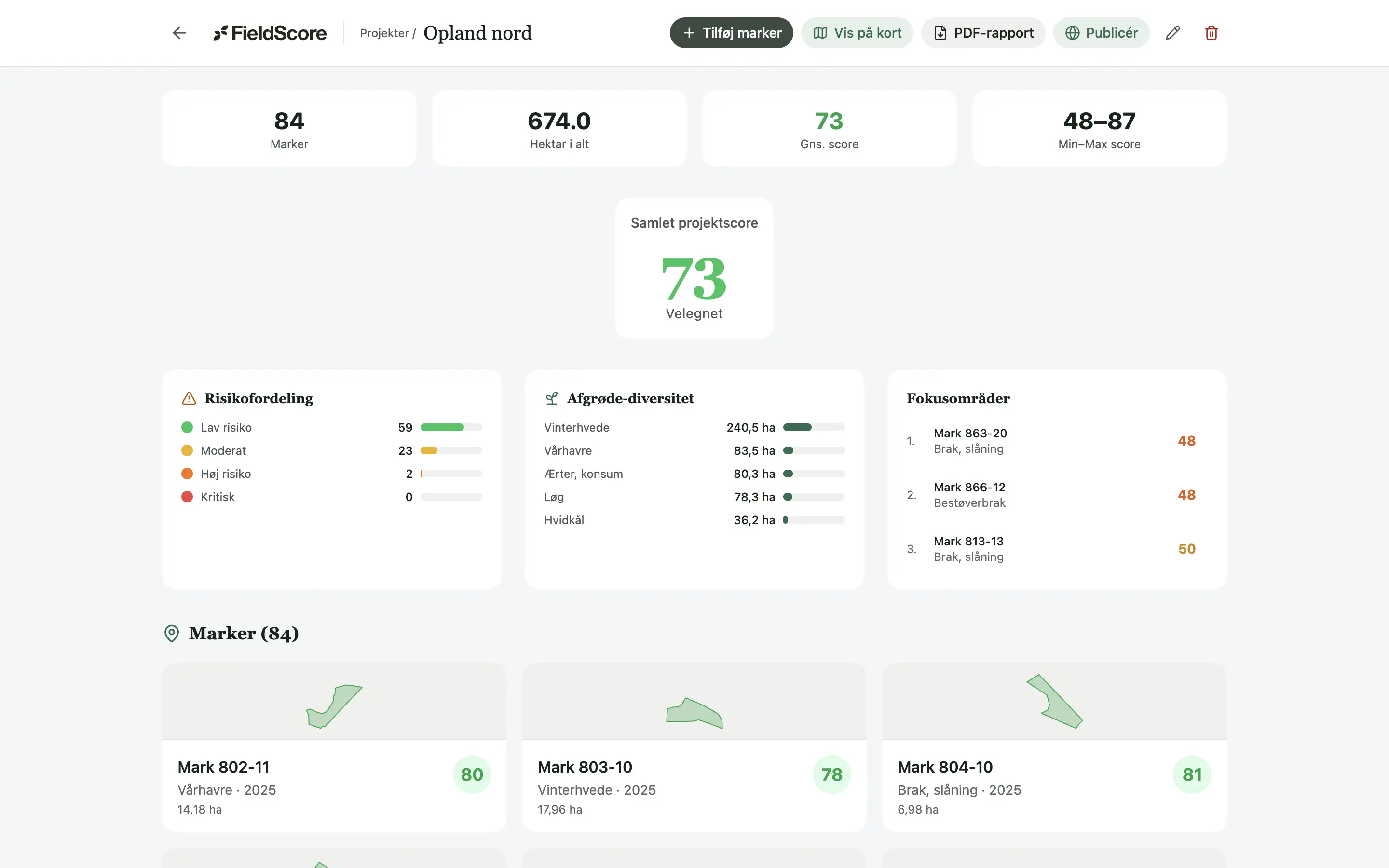This screenshot has height=868, width=1389.
Task: Click the Vinterhvede · 2025 text on Mark 803-10
Action: click(x=596, y=790)
